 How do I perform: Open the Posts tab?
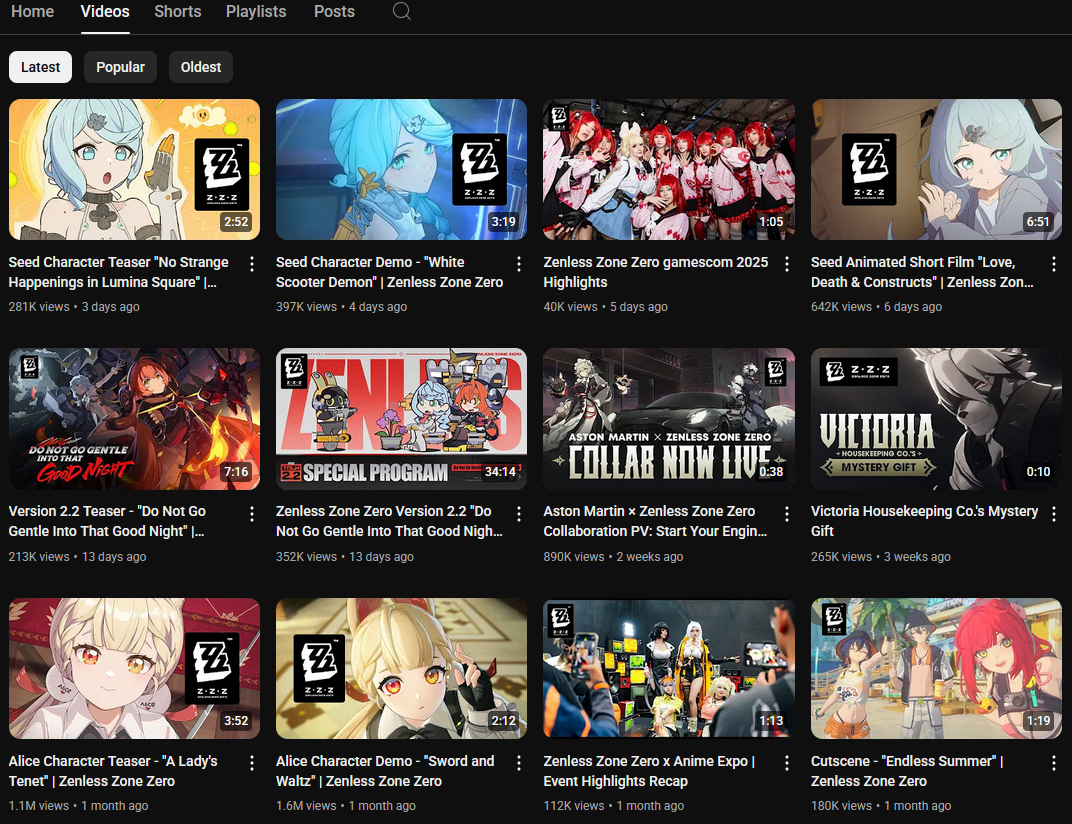334,12
